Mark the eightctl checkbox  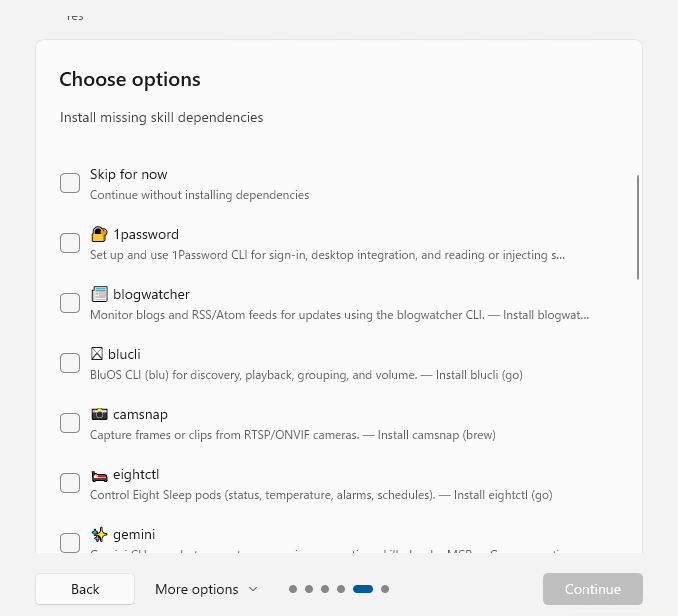click(x=70, y=483)
